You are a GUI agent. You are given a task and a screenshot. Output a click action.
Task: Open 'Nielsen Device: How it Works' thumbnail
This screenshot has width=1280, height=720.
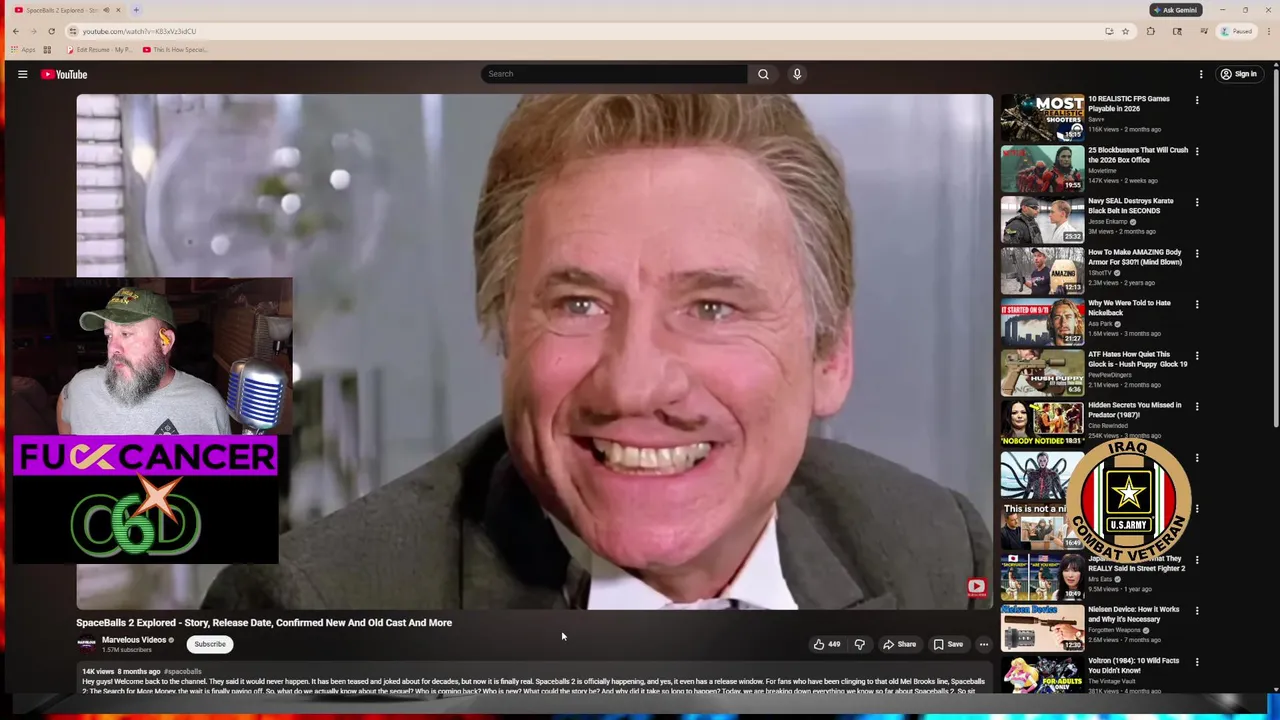pos(1043,627)
